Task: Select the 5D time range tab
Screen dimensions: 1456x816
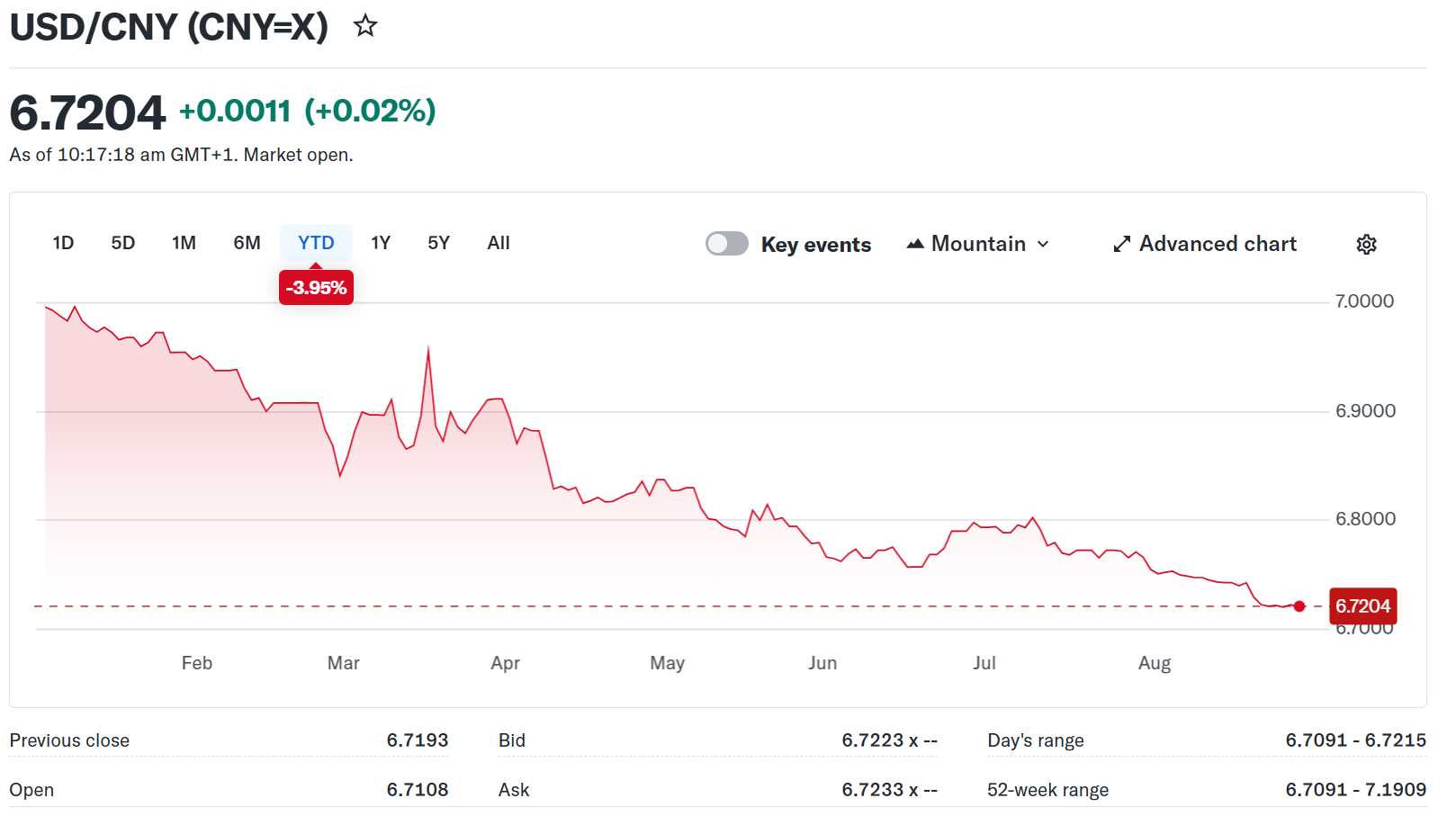Action: (x=123, y=243)
